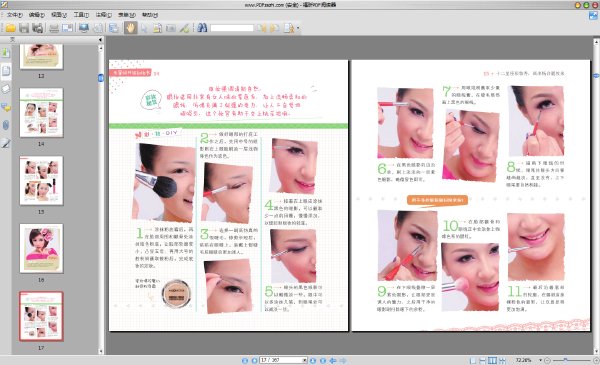
Task: Open the page number dropdown arrow
Action: click(305, 360)
